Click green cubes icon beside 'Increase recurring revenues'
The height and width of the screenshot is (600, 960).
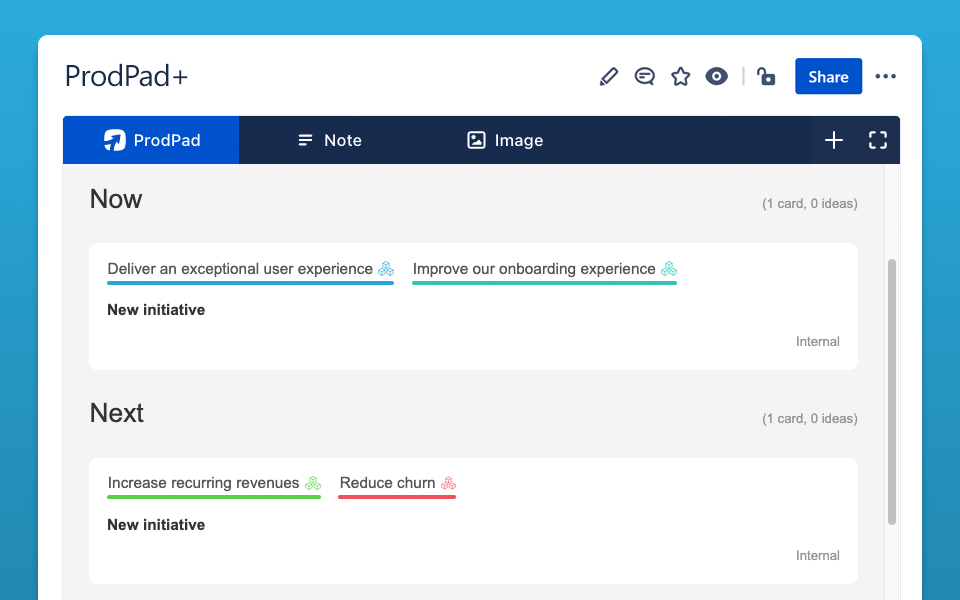click(313, 483)
